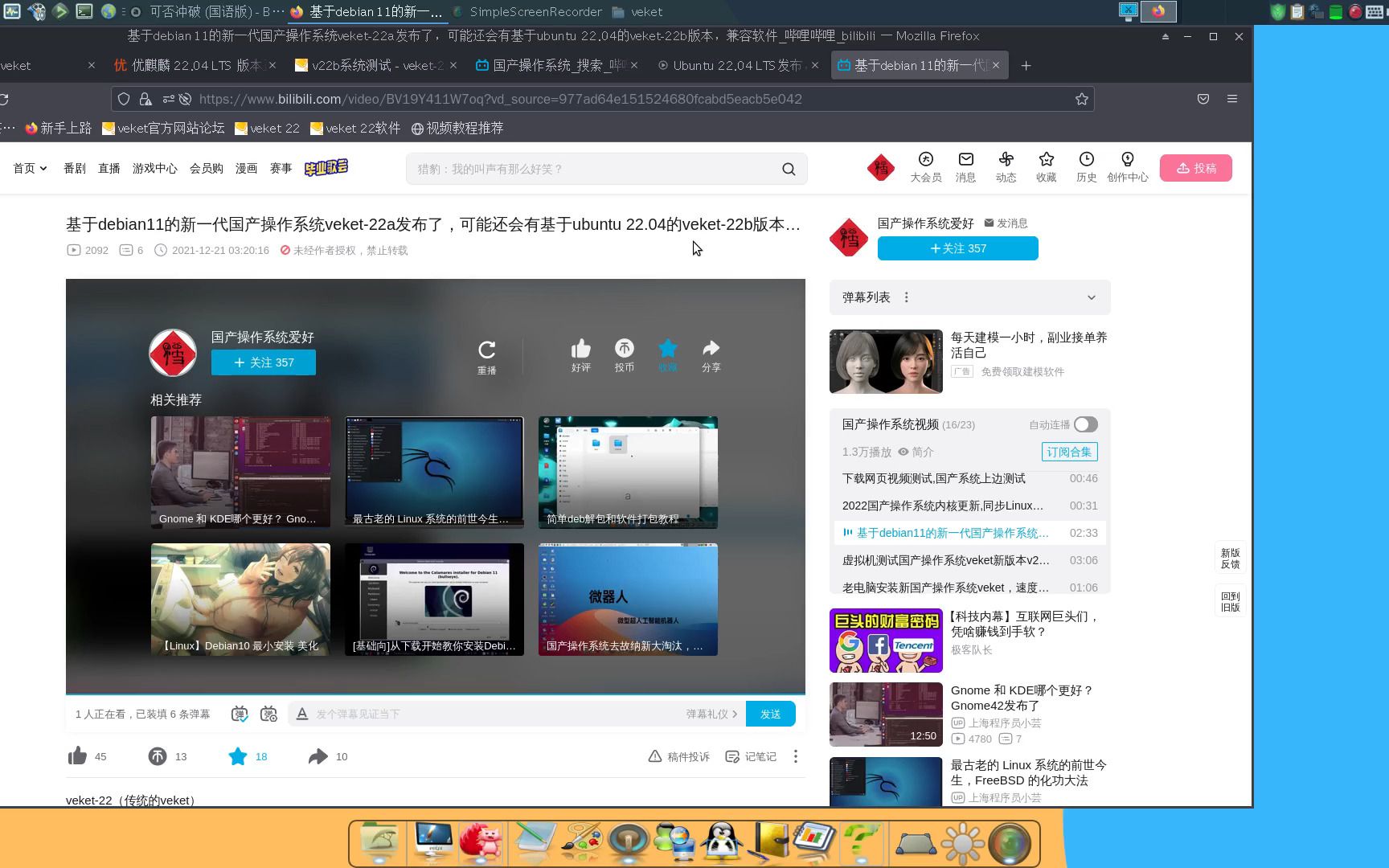Toggle the 自动连播 autoplay switch

1085,424
